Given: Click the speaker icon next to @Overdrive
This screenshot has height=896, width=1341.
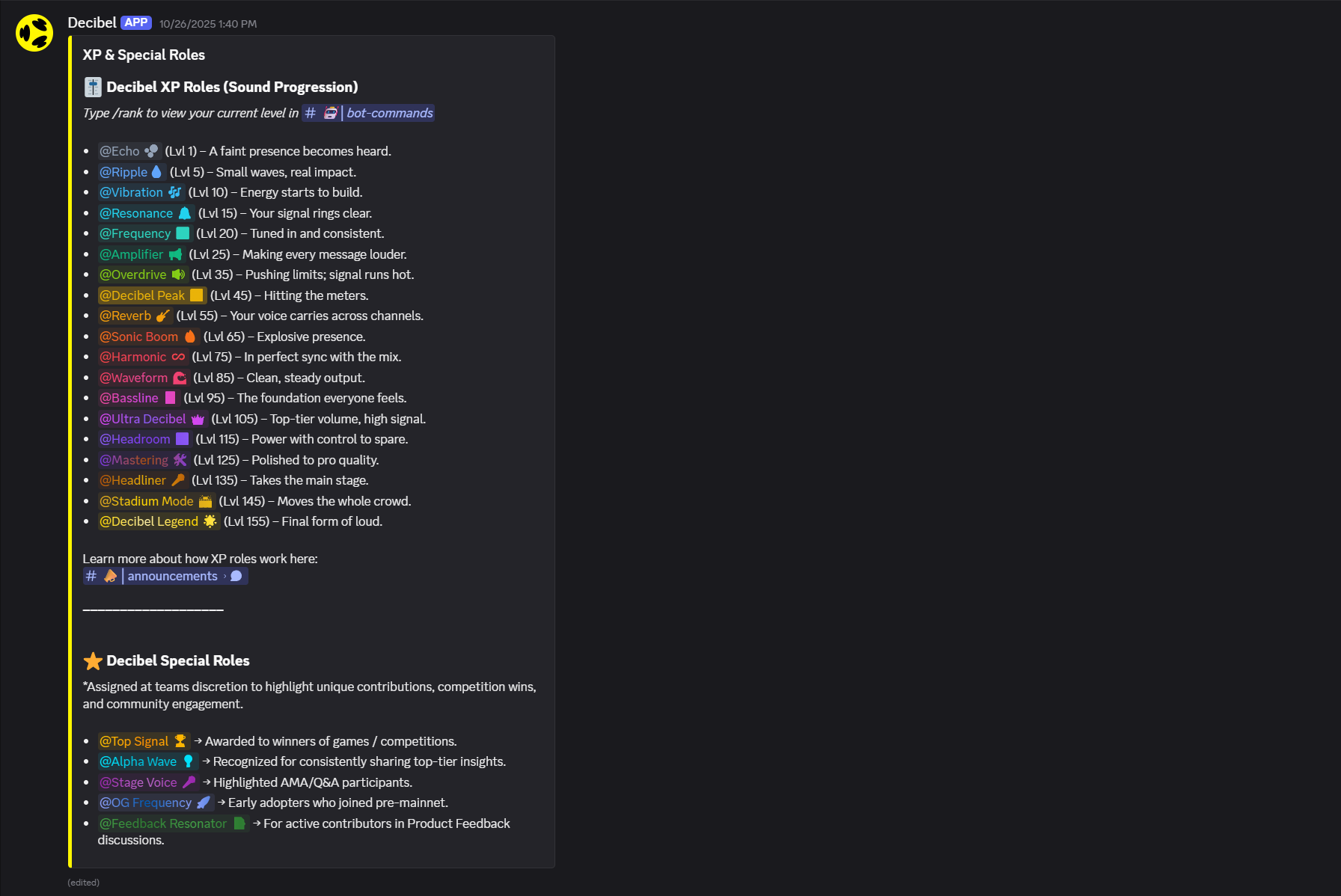Looking at the screenshot, I should click(x=179, y=274).
